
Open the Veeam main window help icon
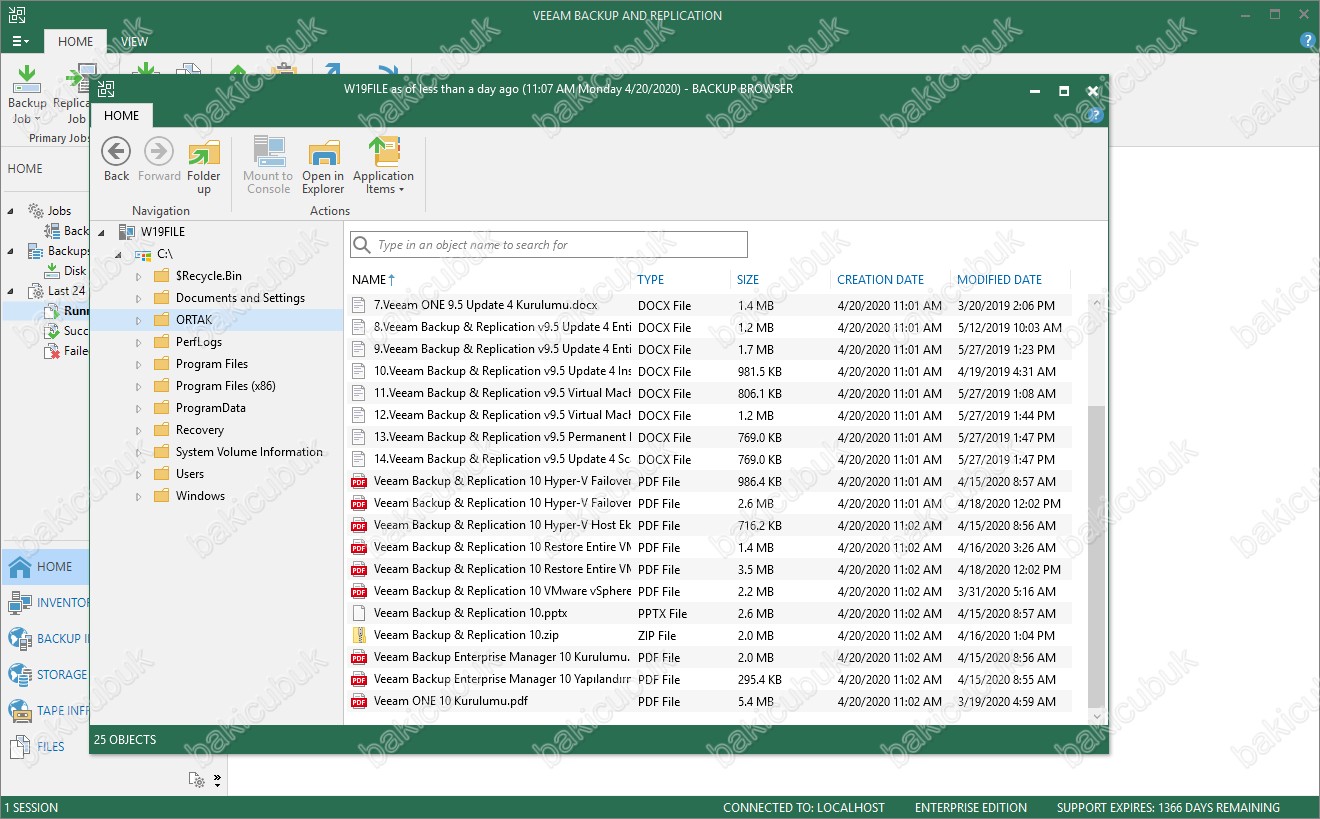tap(1307, 41)
